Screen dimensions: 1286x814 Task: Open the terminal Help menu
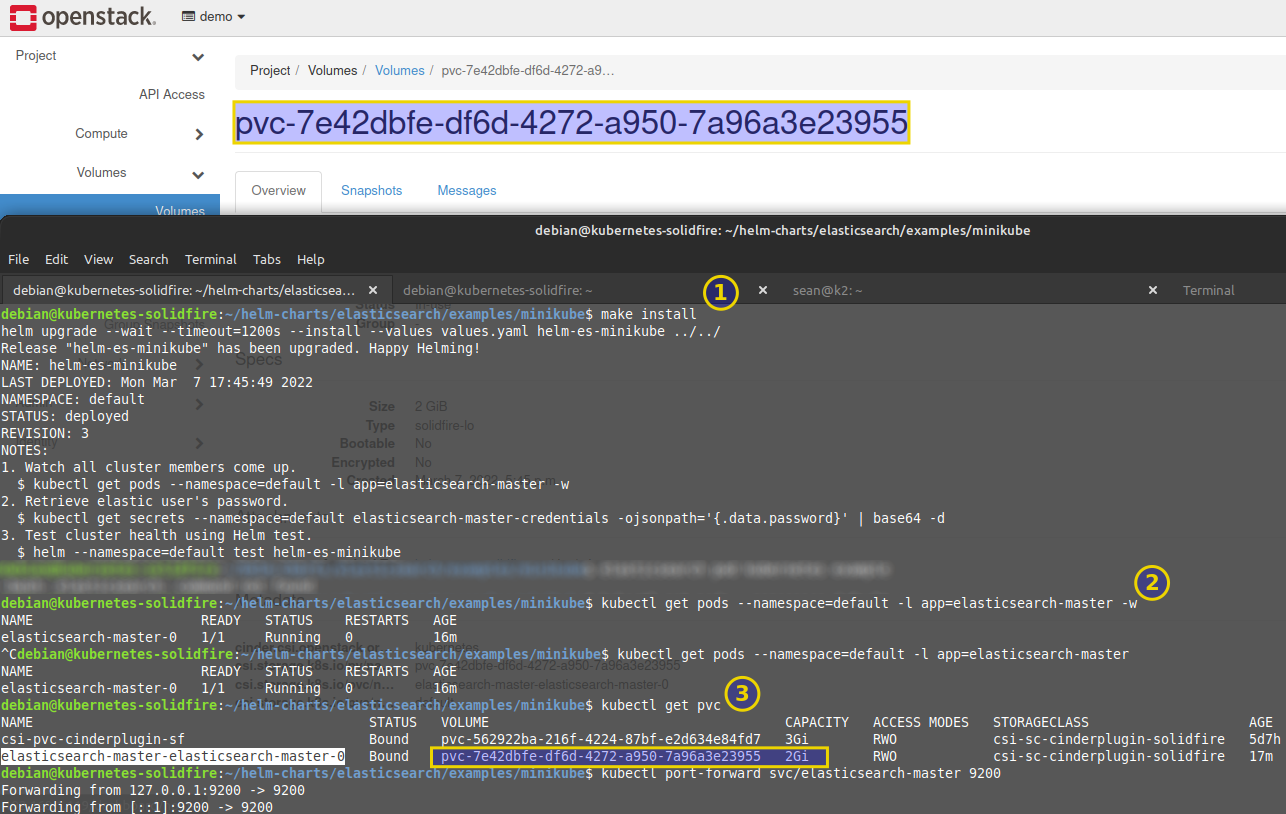pos(311,260)
